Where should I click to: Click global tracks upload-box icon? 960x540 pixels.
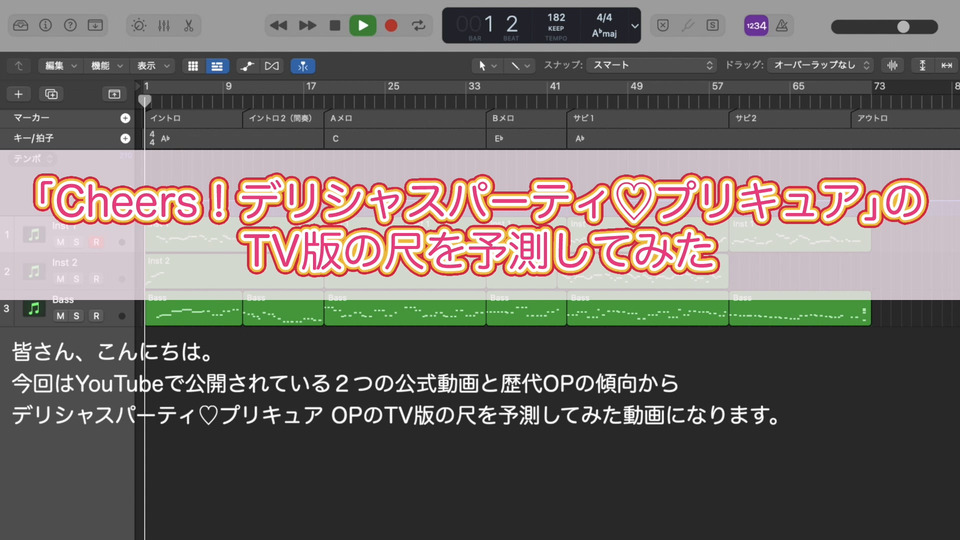pyautogui.click(x=114, y=94)
